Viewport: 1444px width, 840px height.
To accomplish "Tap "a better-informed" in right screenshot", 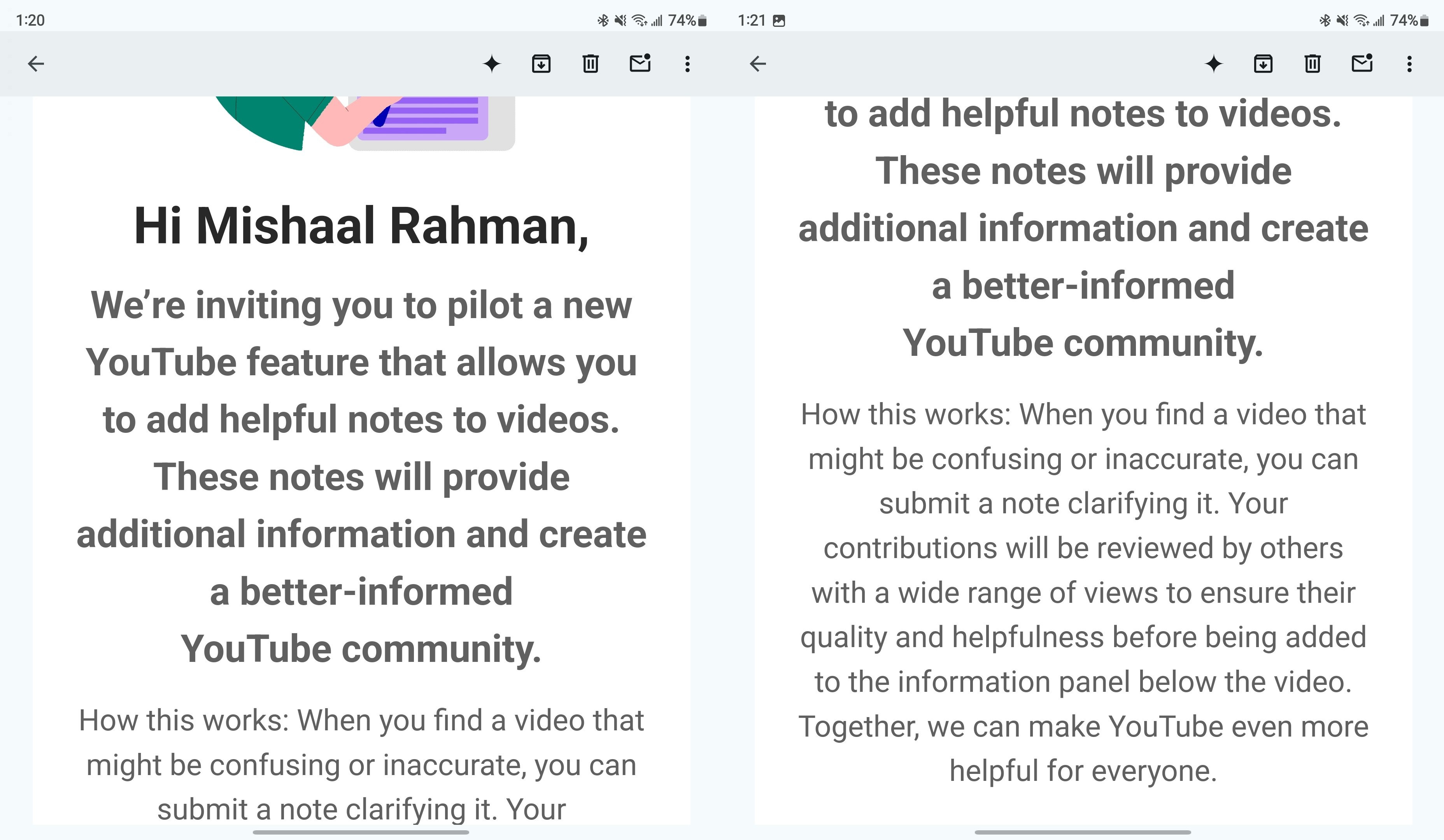I will (x=1083, y=285).
